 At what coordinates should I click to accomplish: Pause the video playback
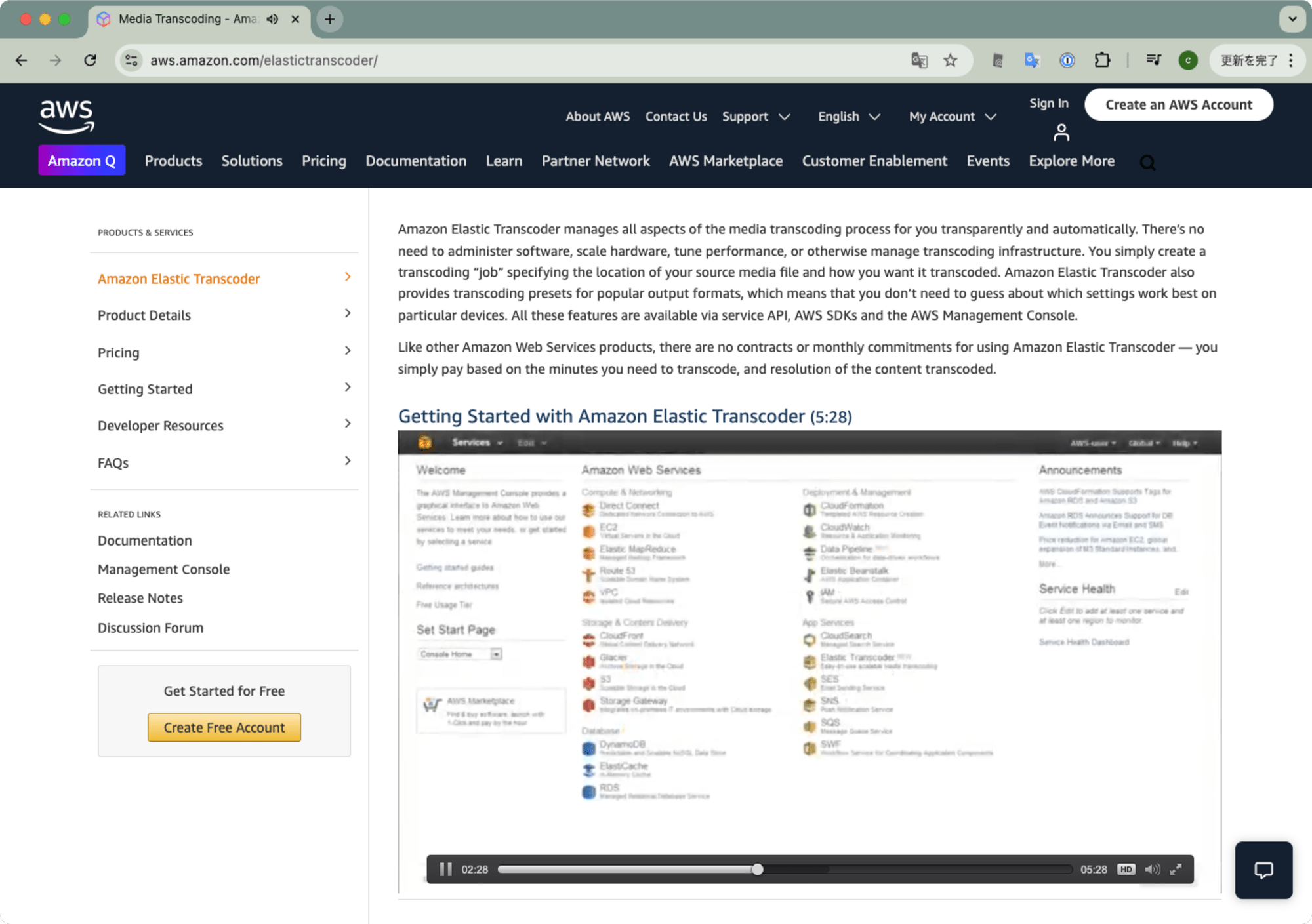pyautogui.click(x=445, y=870)
